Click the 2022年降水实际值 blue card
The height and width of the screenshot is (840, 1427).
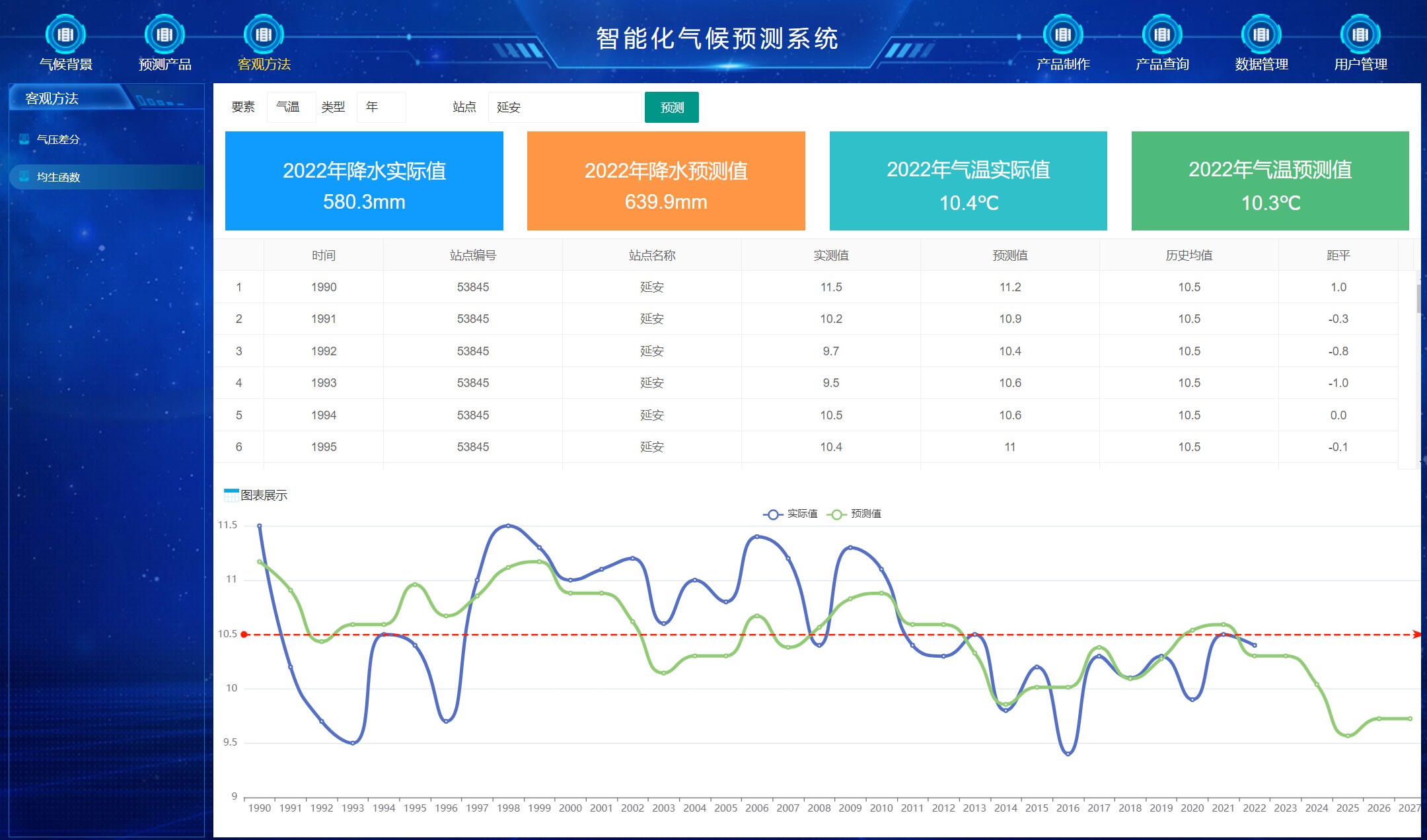tap(364, 181)
